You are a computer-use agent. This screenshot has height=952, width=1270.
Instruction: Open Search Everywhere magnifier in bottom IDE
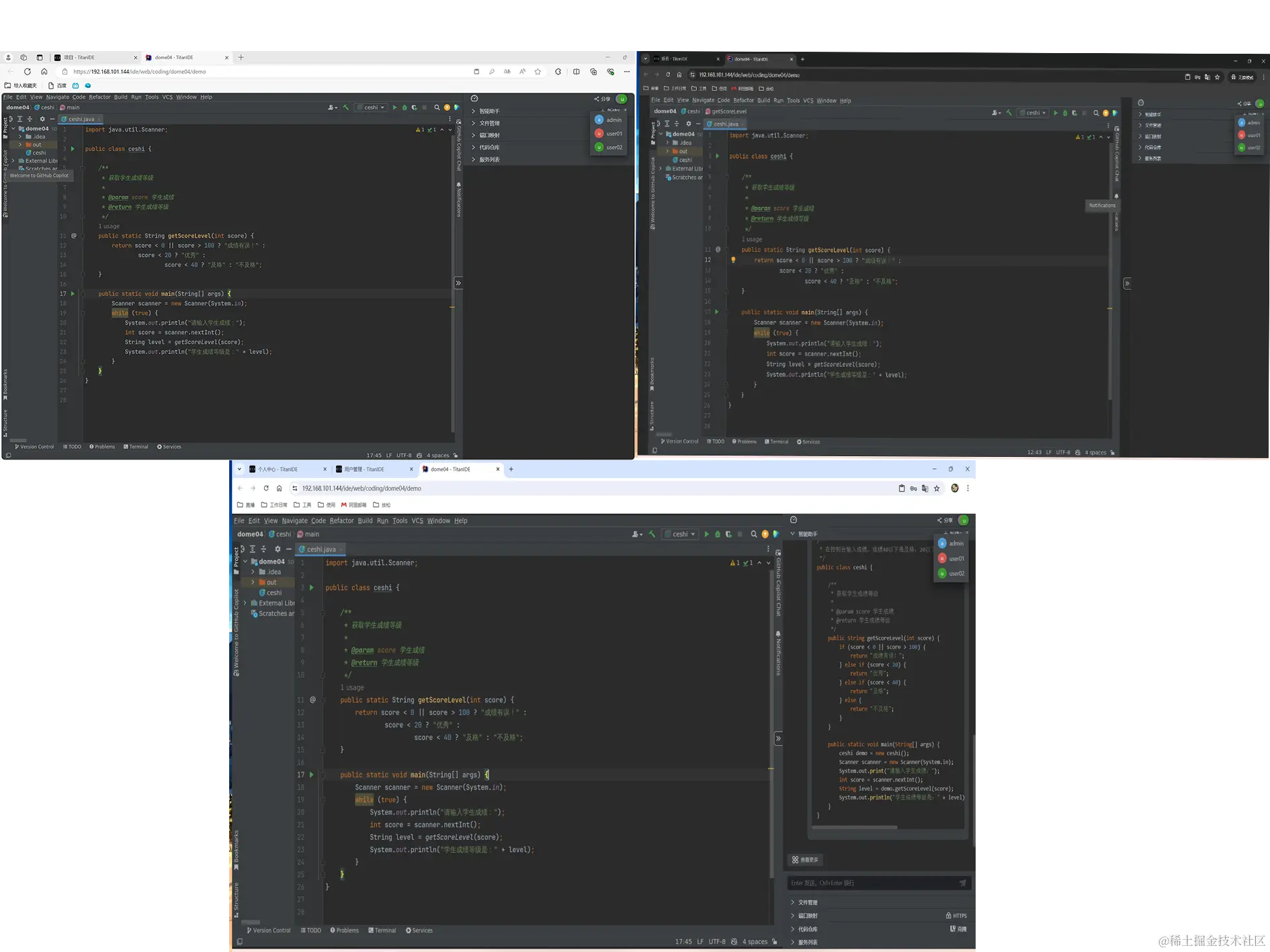(x=754, y=534)
